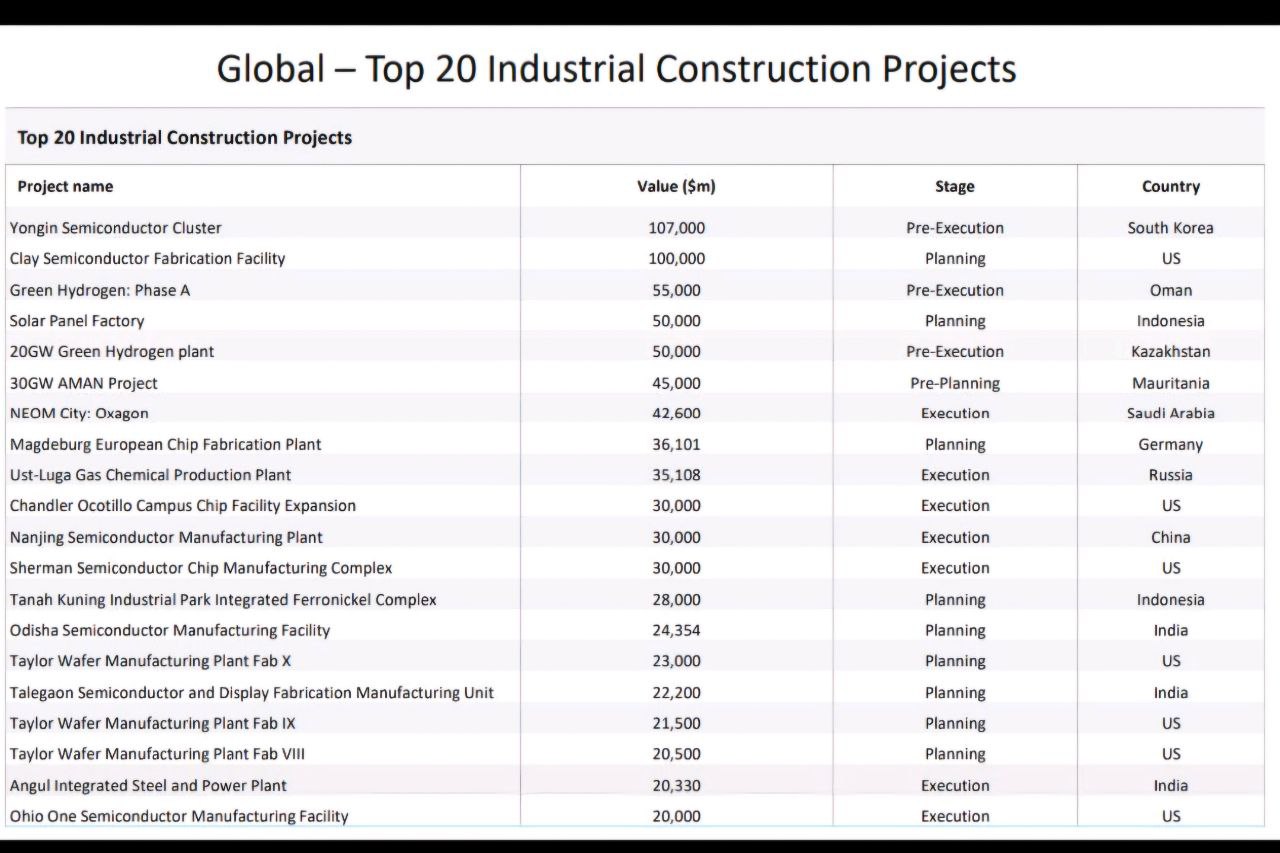Viewport: 1280px width, 853px height.
Task: Click the 'Country' column header
Action: tap(1170, 187)
